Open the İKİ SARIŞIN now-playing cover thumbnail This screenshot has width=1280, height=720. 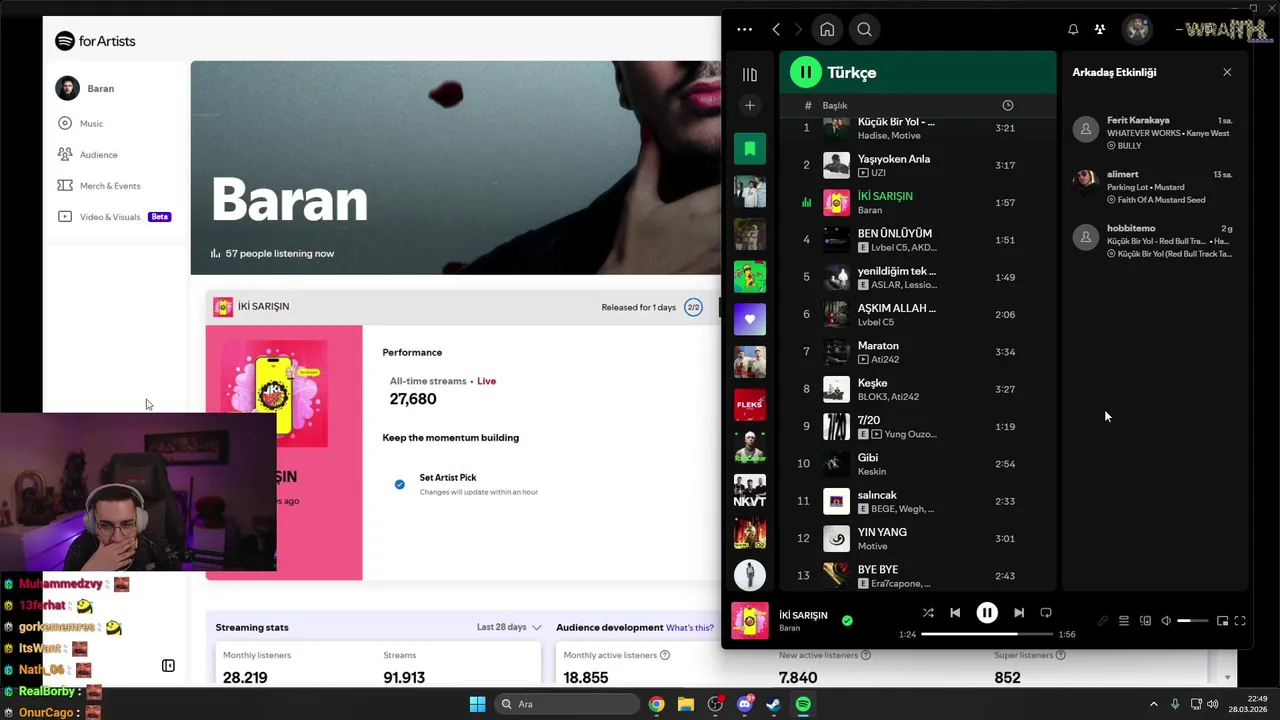click(750, 621)
